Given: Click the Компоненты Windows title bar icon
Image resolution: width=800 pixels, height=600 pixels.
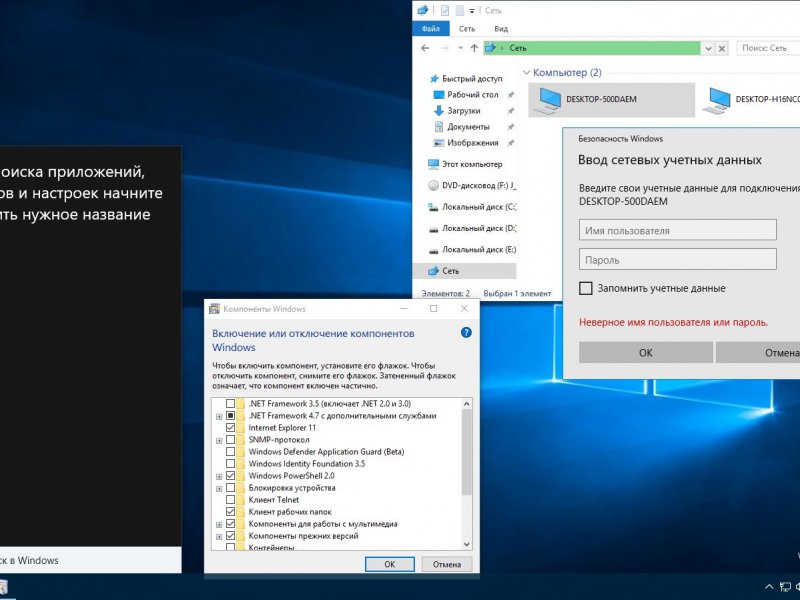Looking at the screenshot, I should 215,309.
